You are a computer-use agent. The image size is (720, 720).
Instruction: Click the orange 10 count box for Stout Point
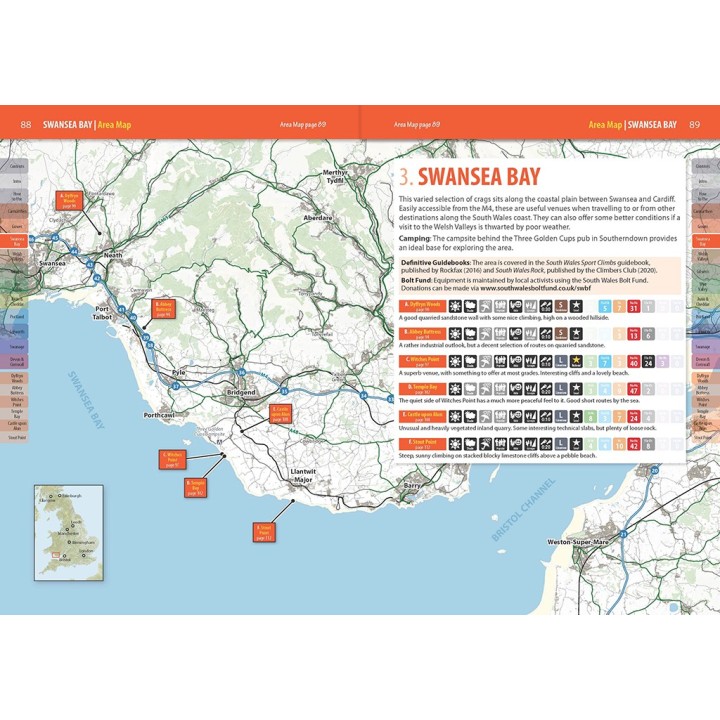coord(619,444)
